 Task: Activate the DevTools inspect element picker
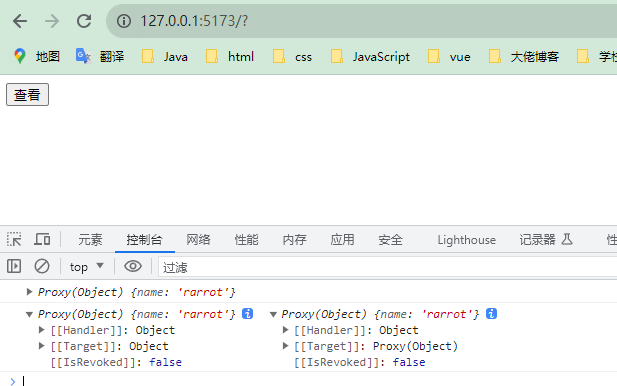[x=14, y=239]
